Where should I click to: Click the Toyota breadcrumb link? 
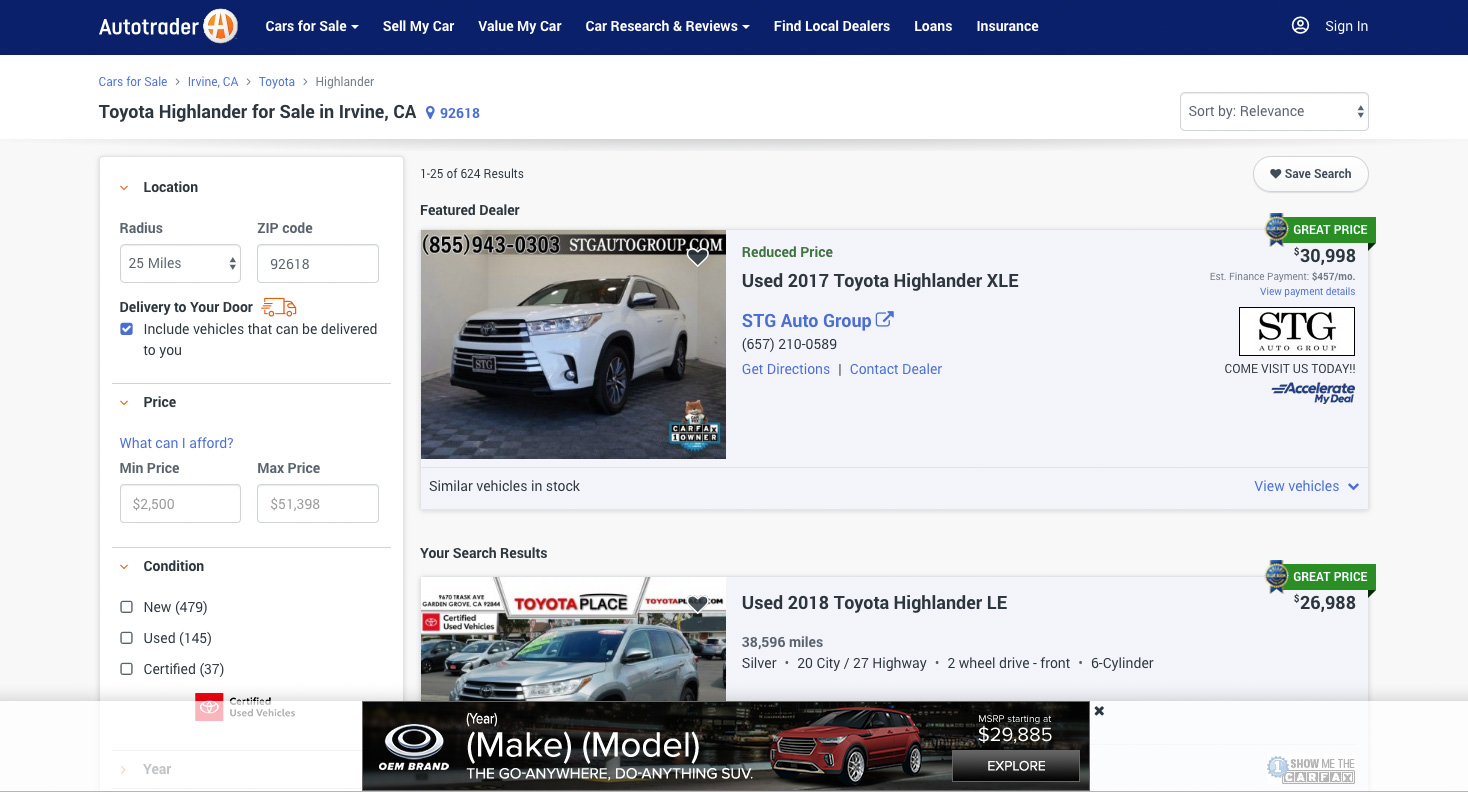pyautogui.click(x=277, y=82)
